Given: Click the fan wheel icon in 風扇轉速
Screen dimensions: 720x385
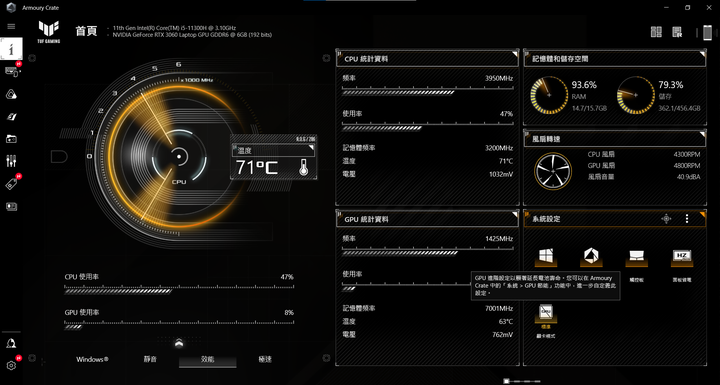Looking at the screenshot, I should (x=553, y=171).
